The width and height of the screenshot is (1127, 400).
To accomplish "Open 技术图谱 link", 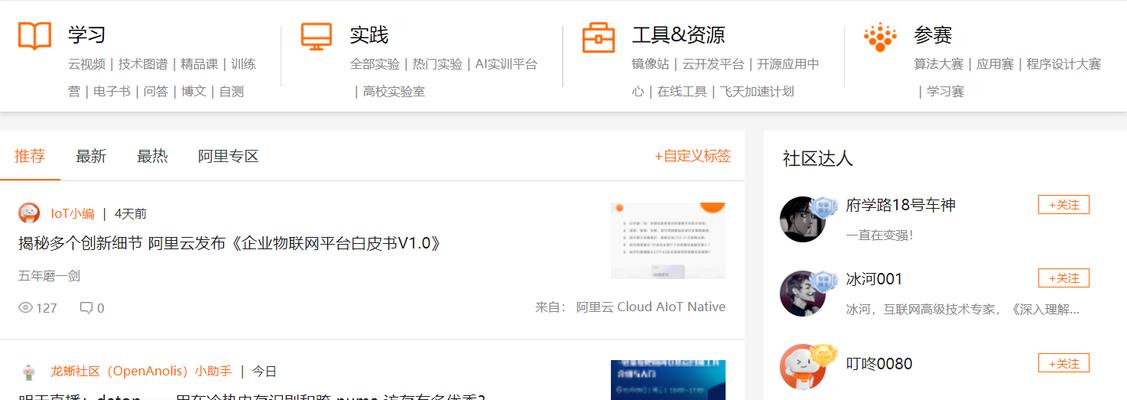I will tap(142, 64).
